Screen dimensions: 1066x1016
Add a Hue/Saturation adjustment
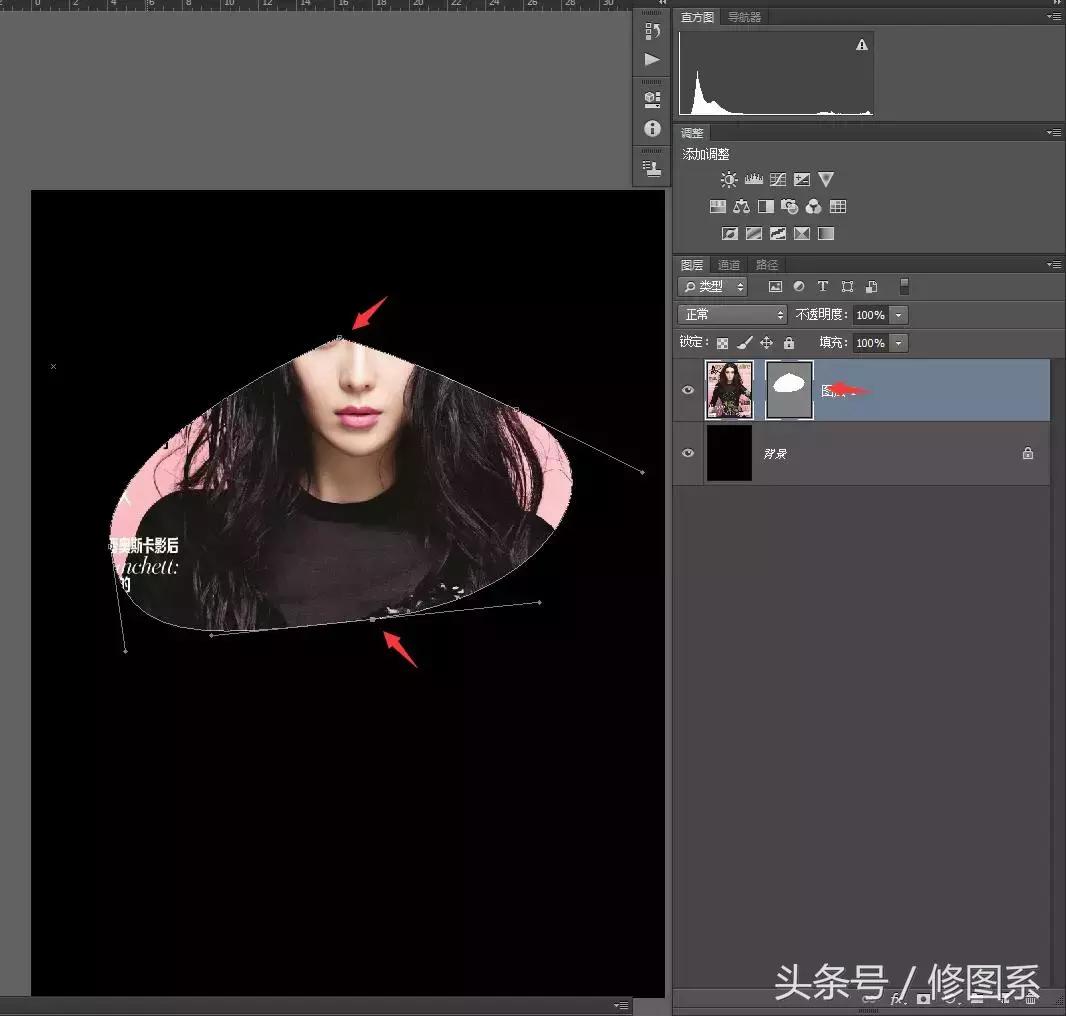(718, 206)
